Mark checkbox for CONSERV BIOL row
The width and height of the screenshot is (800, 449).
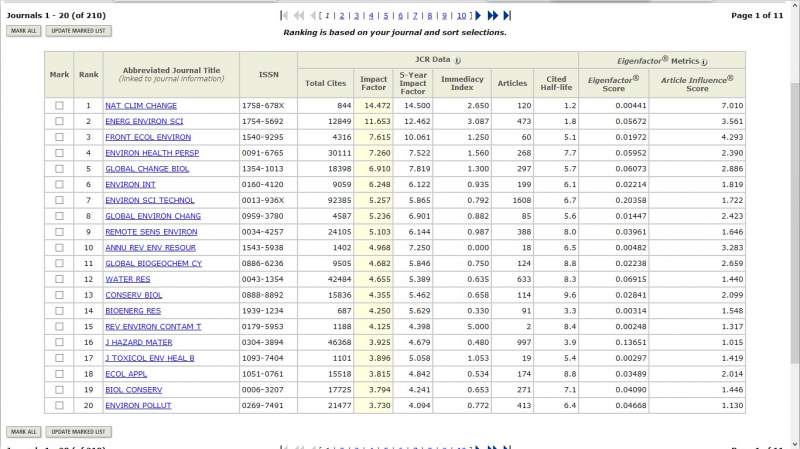(59, 295)
